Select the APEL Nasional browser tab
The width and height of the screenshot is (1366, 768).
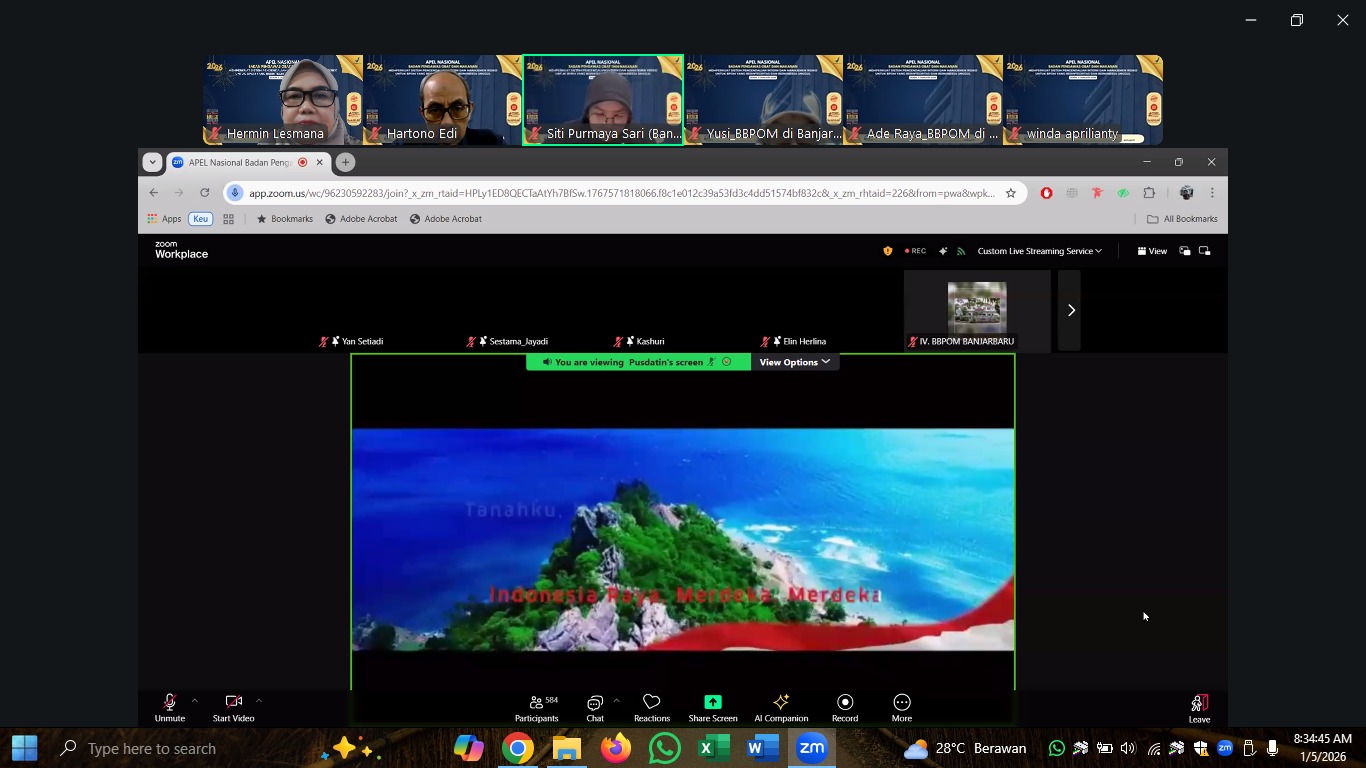click(x=240, y=162)
